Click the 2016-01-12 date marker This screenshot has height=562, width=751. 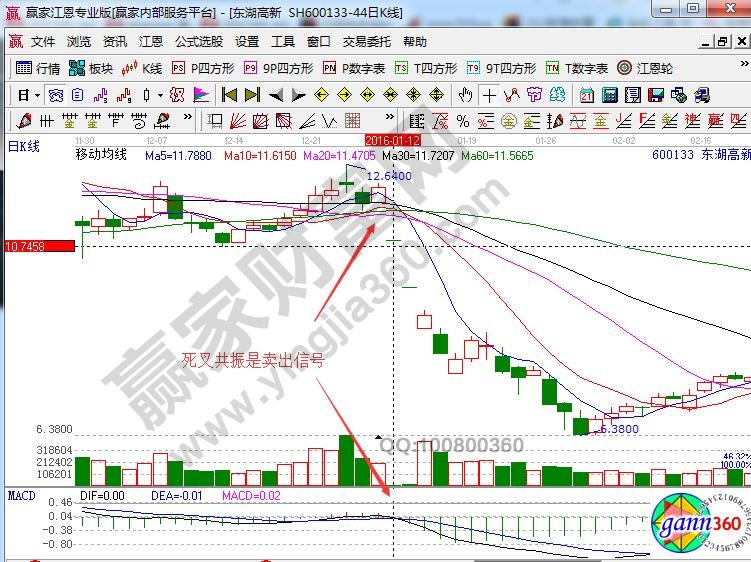[393, 140]
